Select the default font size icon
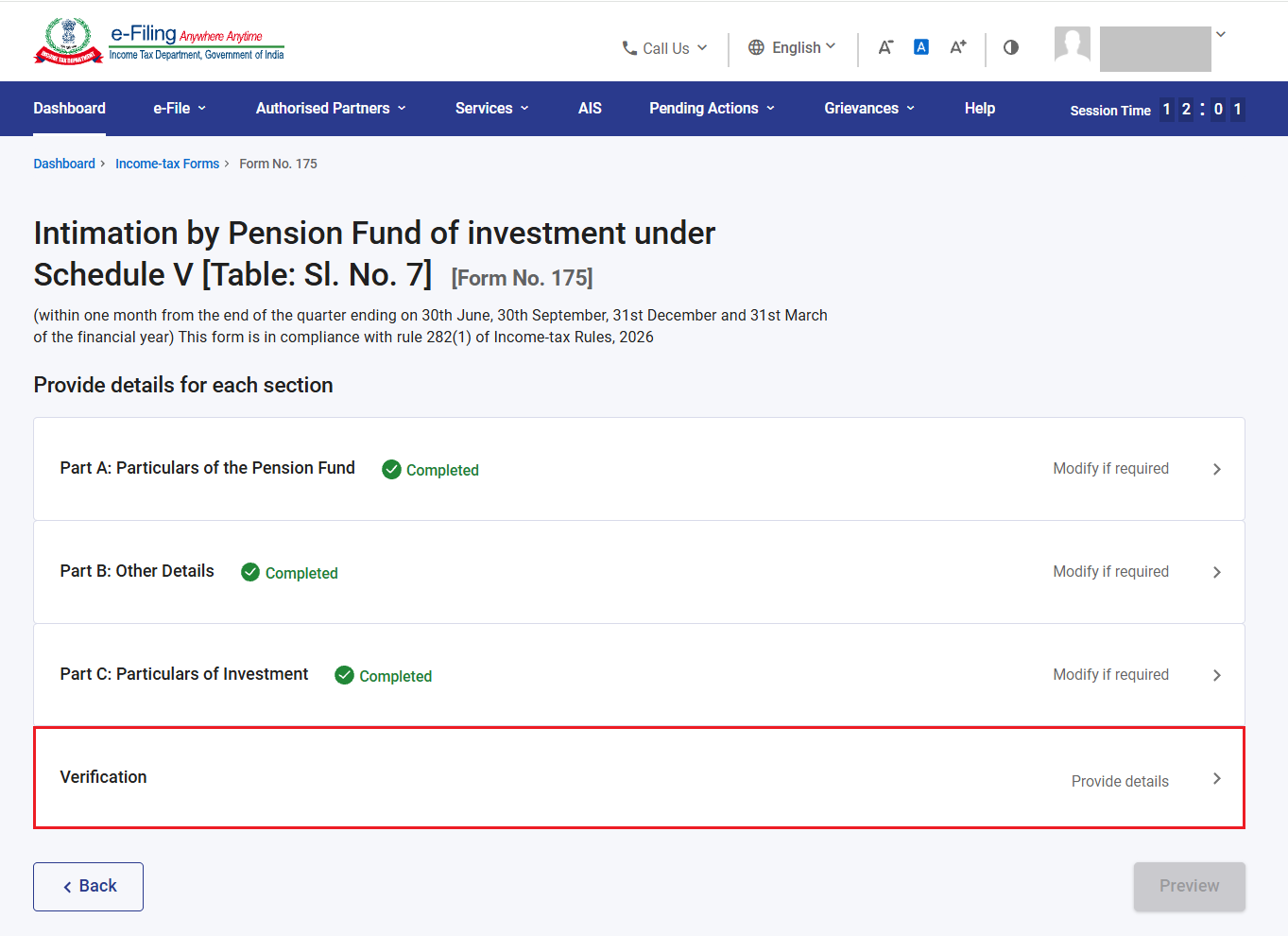 tap(921, 47)
